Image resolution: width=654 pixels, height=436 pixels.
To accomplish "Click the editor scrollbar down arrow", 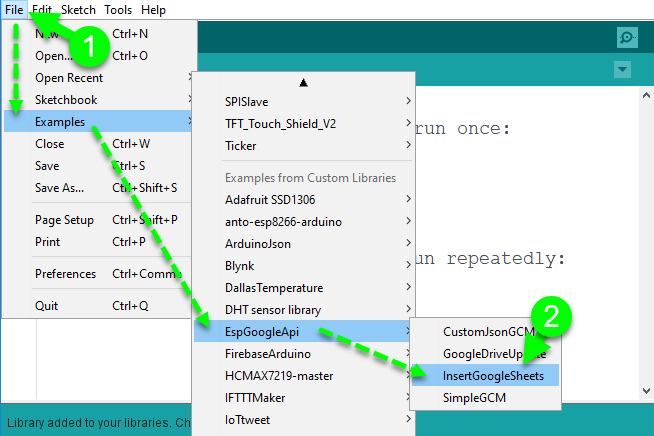I will [x=646, y=391].
